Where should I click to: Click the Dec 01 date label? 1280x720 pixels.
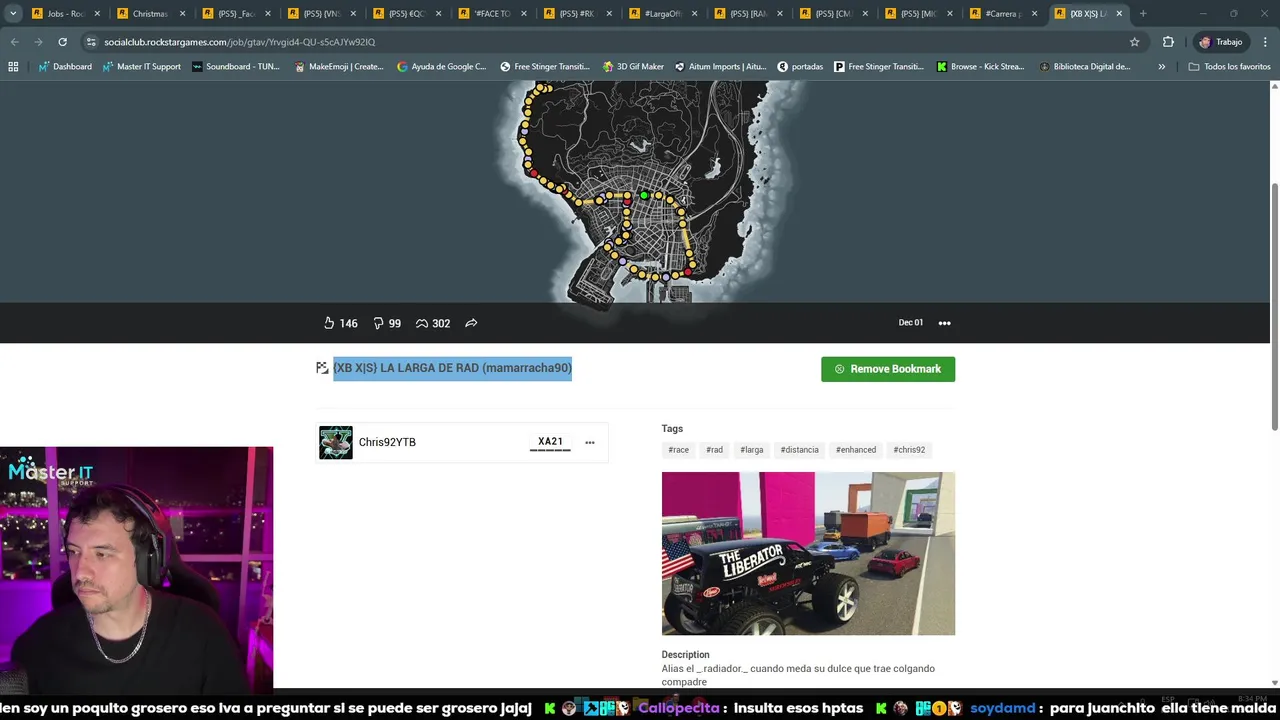[910, 323]
